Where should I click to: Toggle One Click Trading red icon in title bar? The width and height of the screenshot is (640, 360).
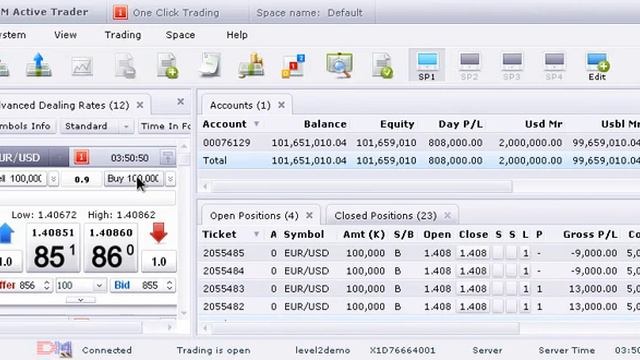(120, 13)
